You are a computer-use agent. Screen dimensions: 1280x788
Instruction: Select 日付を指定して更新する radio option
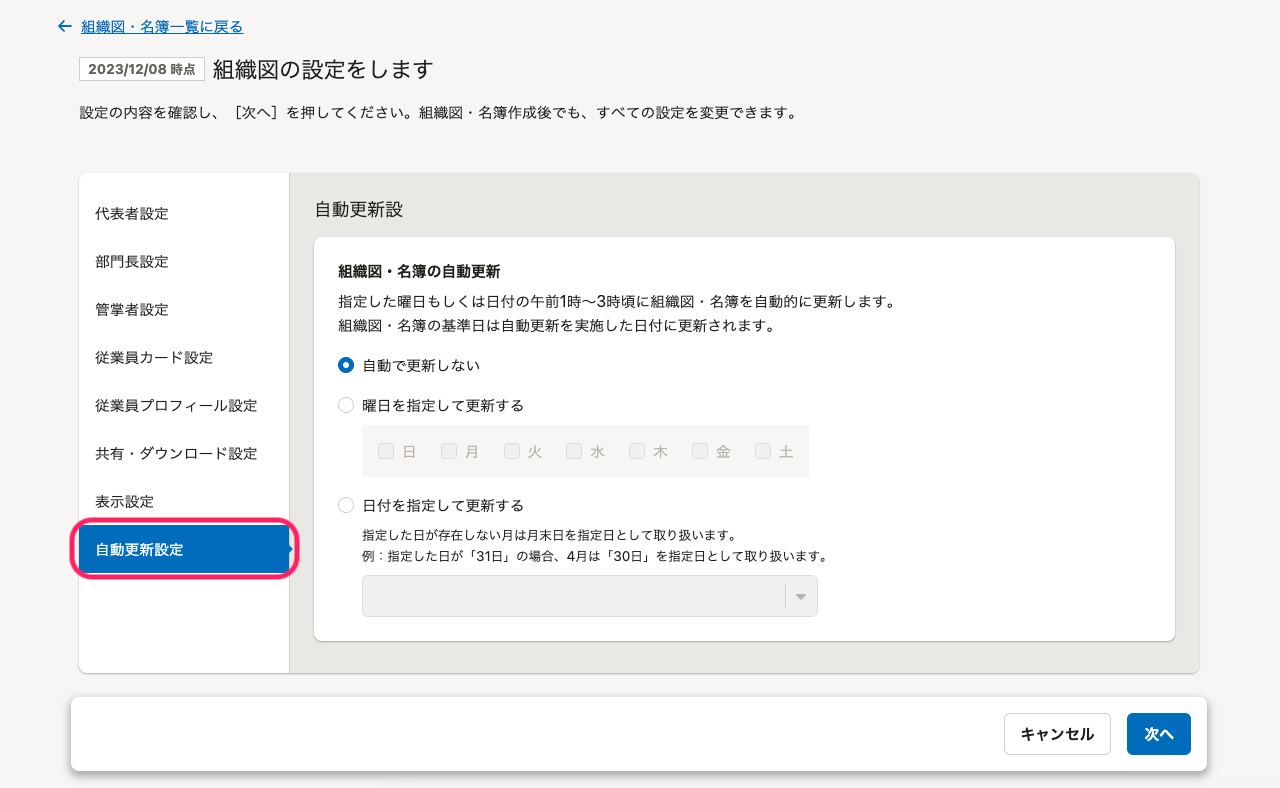pyautogui.click(x=346, y=506)
